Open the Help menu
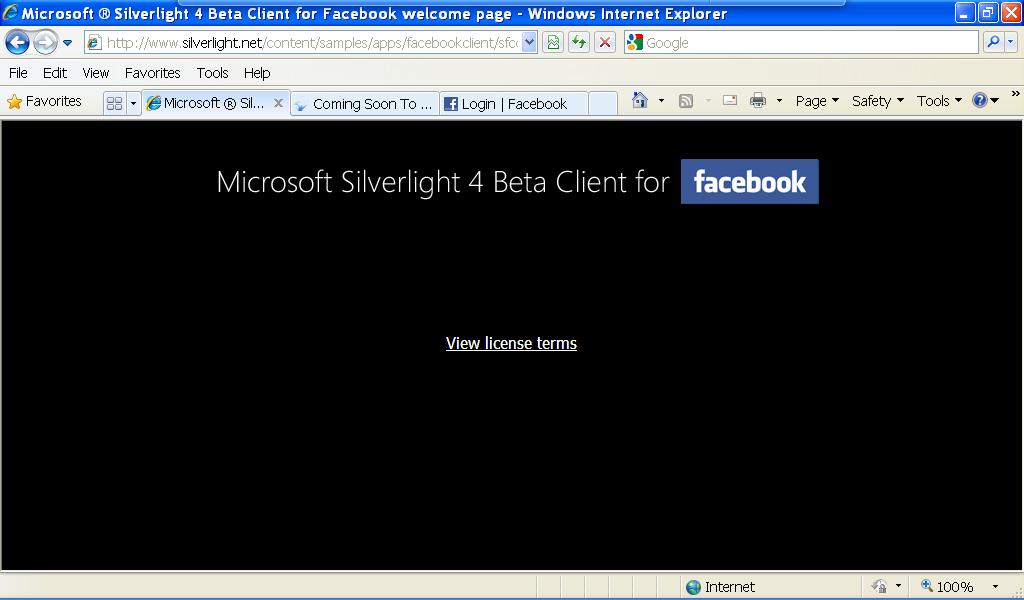Viewport: 1024px width, 600px height. (257, 73)
